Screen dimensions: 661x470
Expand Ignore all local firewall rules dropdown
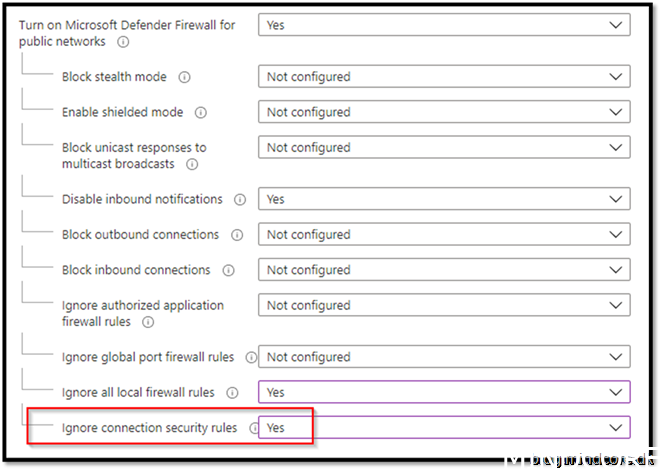444,393
